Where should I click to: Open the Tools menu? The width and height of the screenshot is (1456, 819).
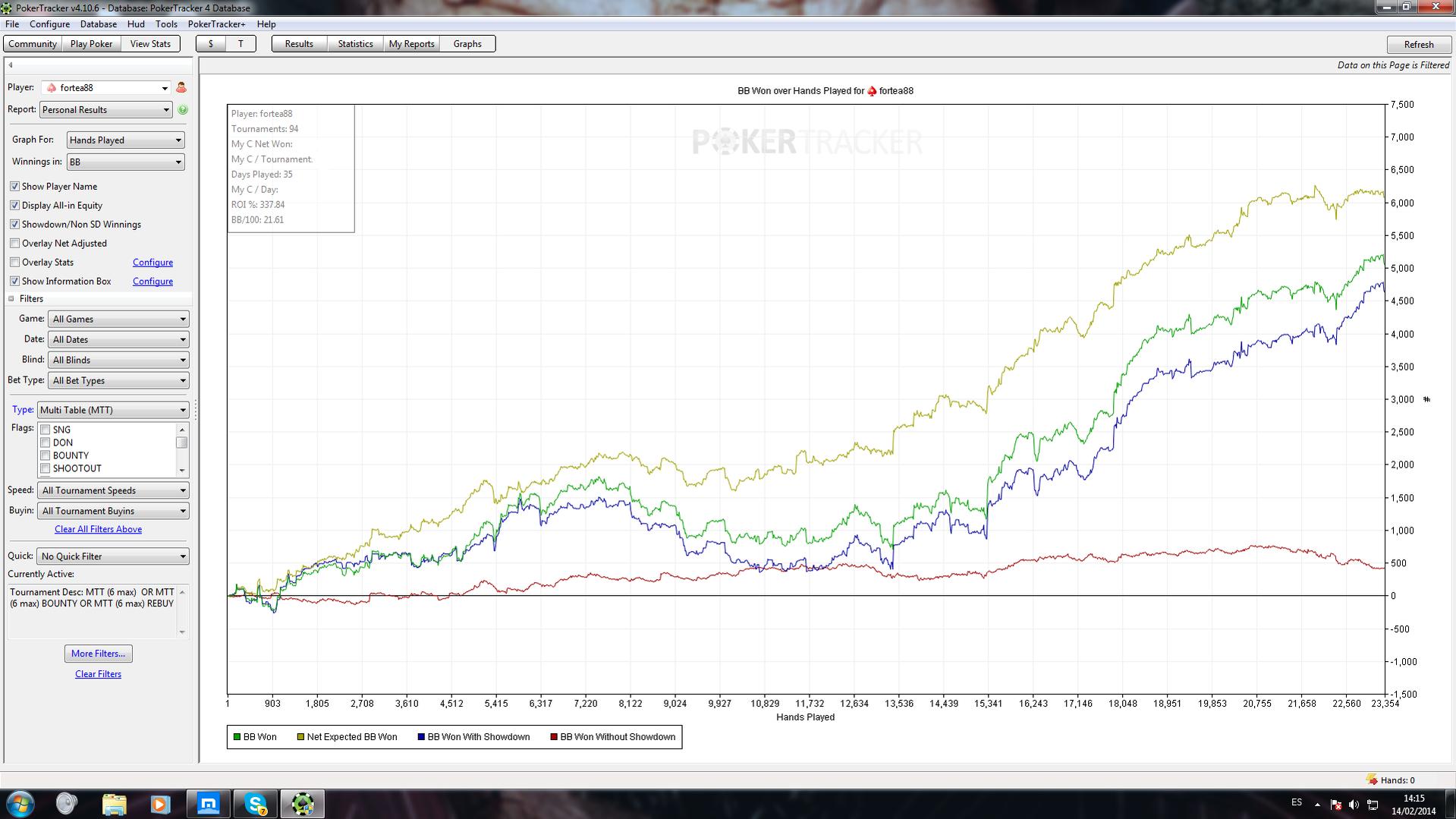pyautogui.click(x=166, y=24)
